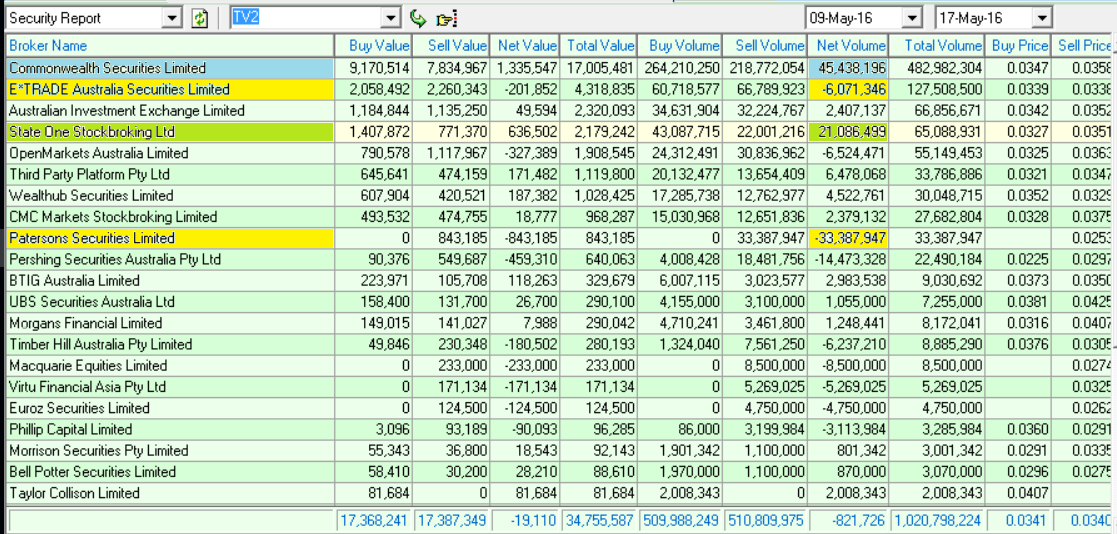Viewport: 1117px width, 534px height.
Task: Click the total Net Volume -821,726
Action: pyautogui.click(x=849, y=521)
